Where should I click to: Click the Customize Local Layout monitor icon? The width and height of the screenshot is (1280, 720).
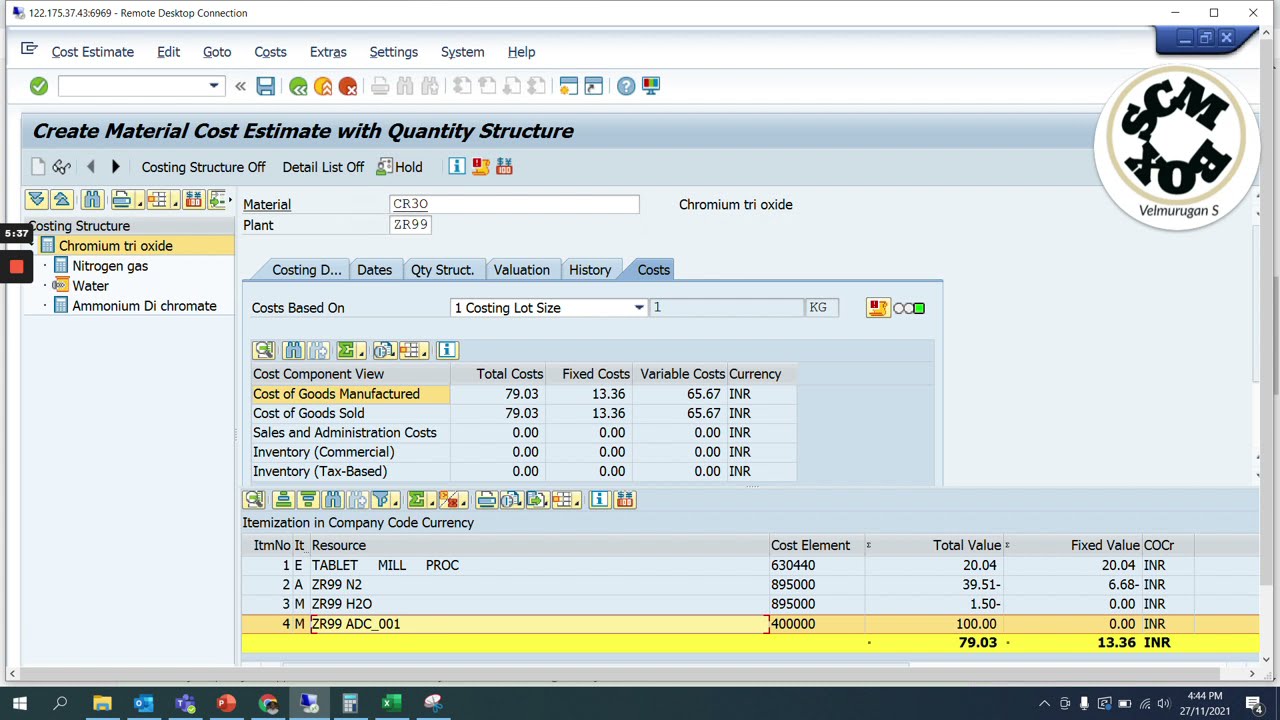(651, 86)
